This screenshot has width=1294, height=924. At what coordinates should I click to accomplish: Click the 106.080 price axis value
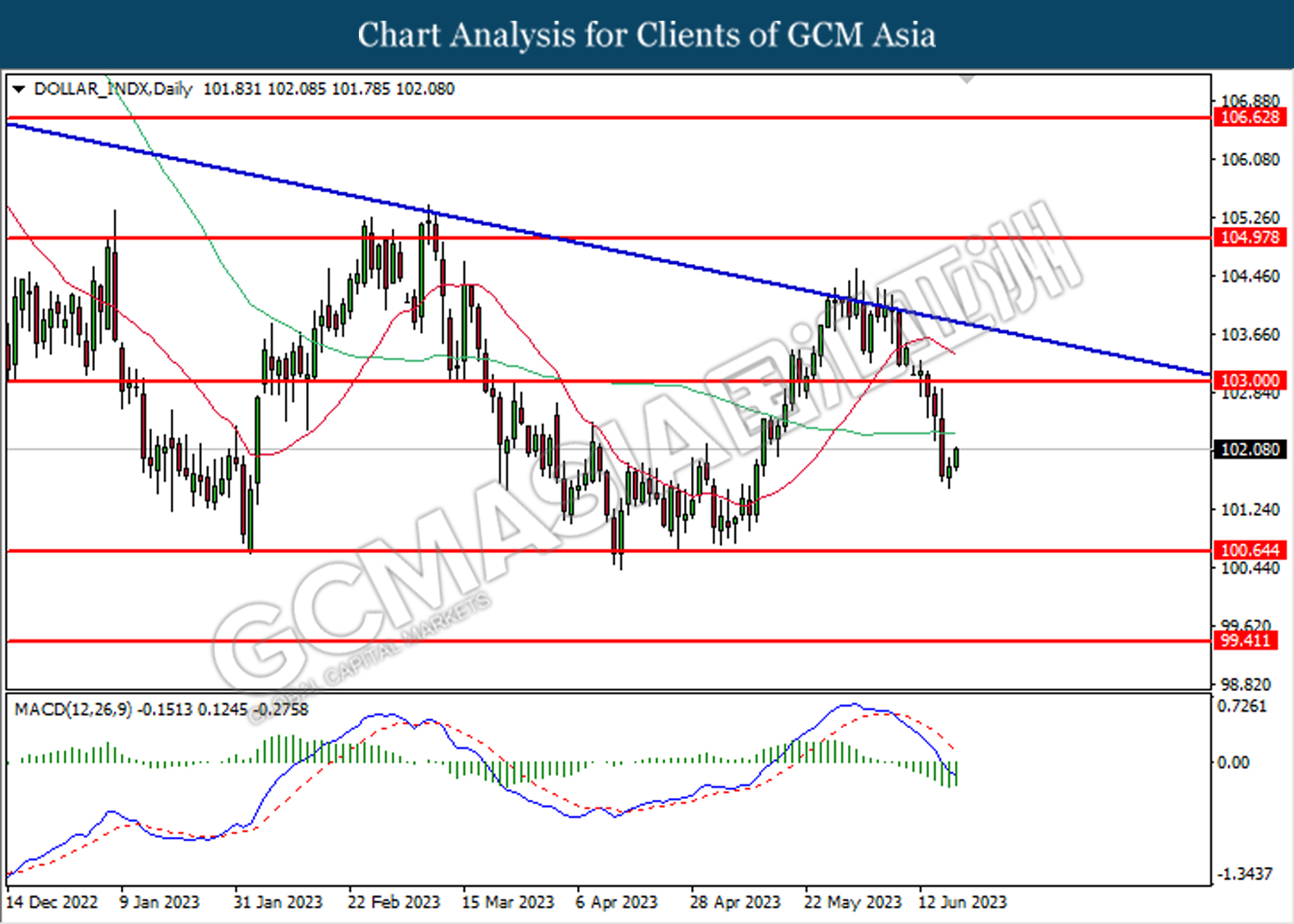[1250, 160]
